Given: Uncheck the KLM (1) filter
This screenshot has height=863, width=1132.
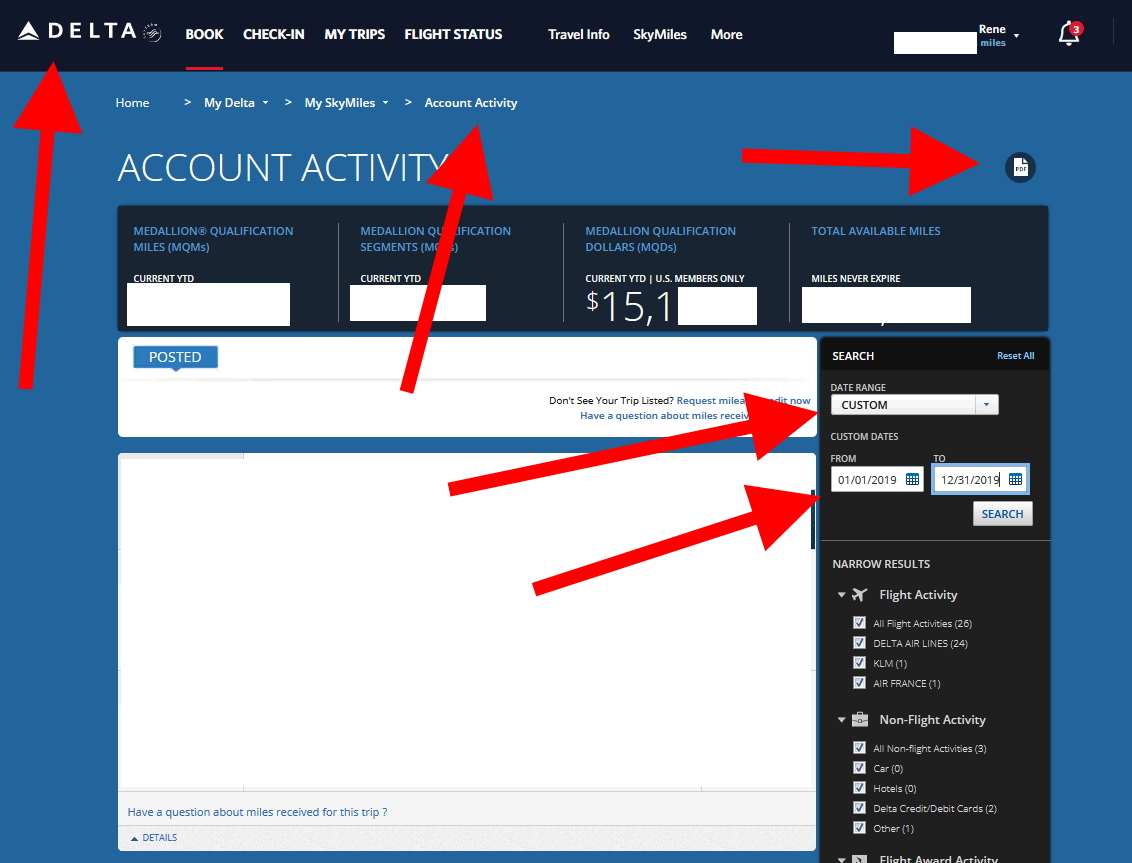Looking at the screenshot, I should click(859, 663).
